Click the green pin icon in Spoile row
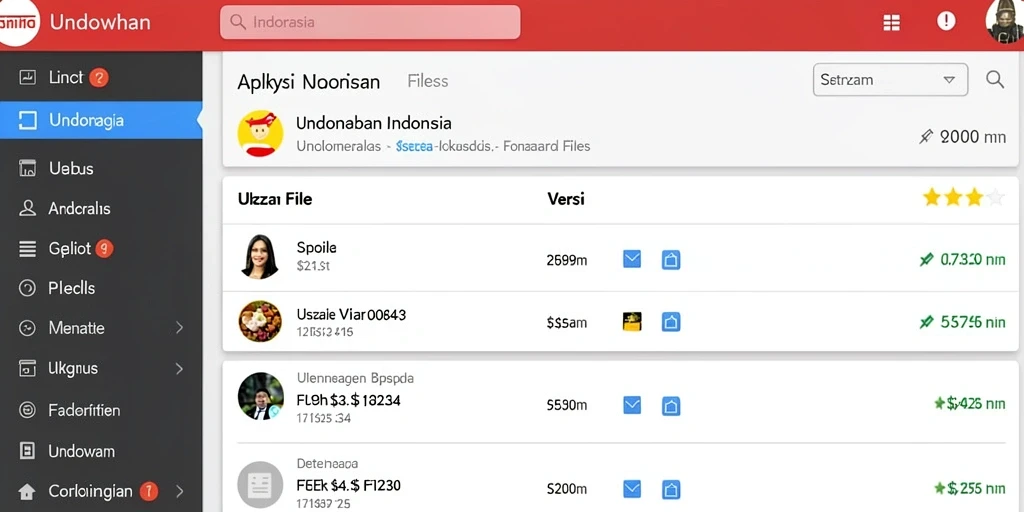This screenshot has height=512, width=1024. click(925, 260)
